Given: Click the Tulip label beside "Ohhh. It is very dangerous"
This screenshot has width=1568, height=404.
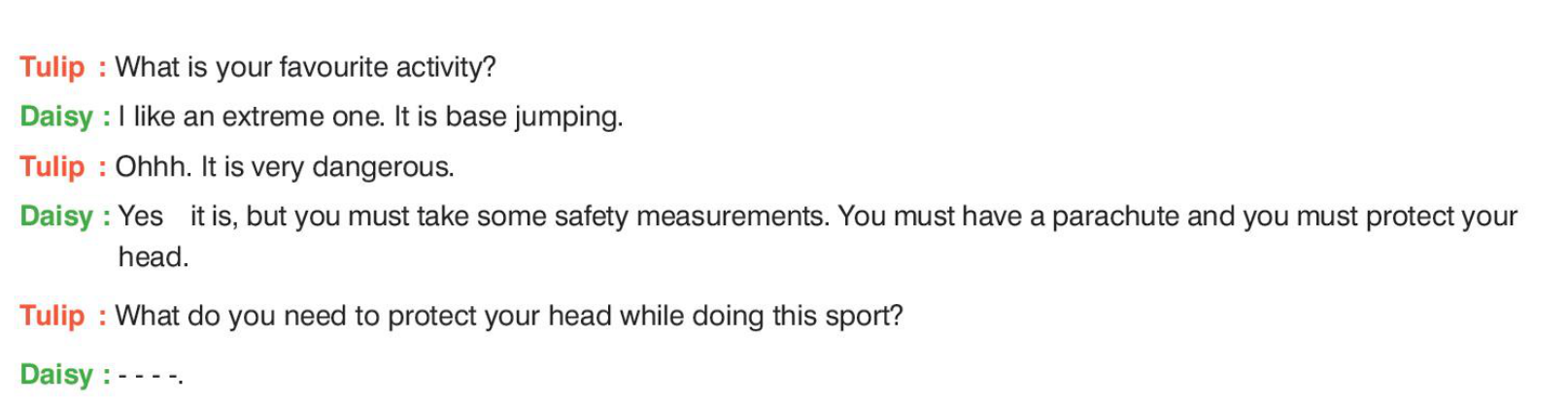Looking at the screenshot, I should point(52,167).
